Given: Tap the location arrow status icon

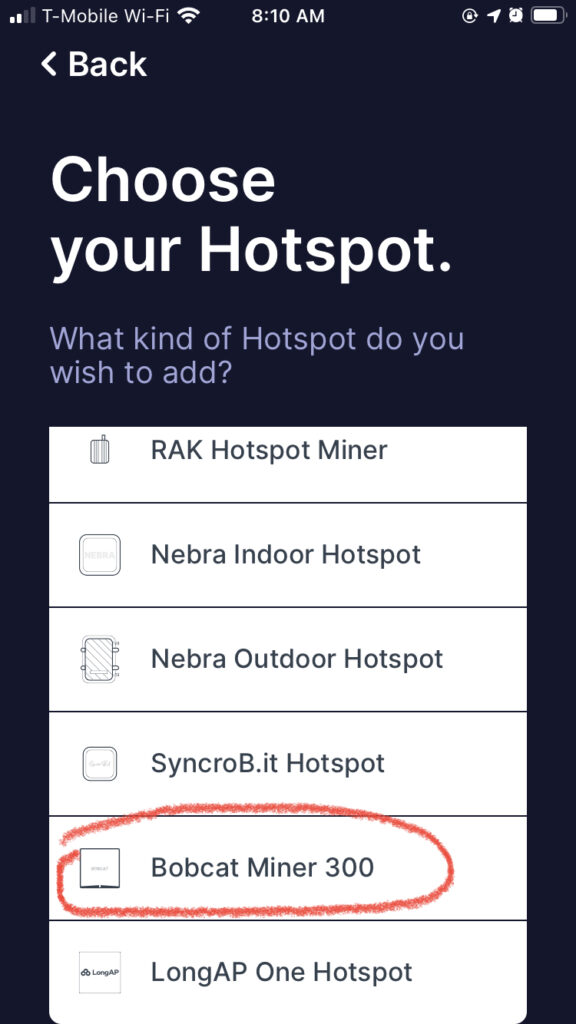Looking at the screenshot, I should tap(492, 16).
